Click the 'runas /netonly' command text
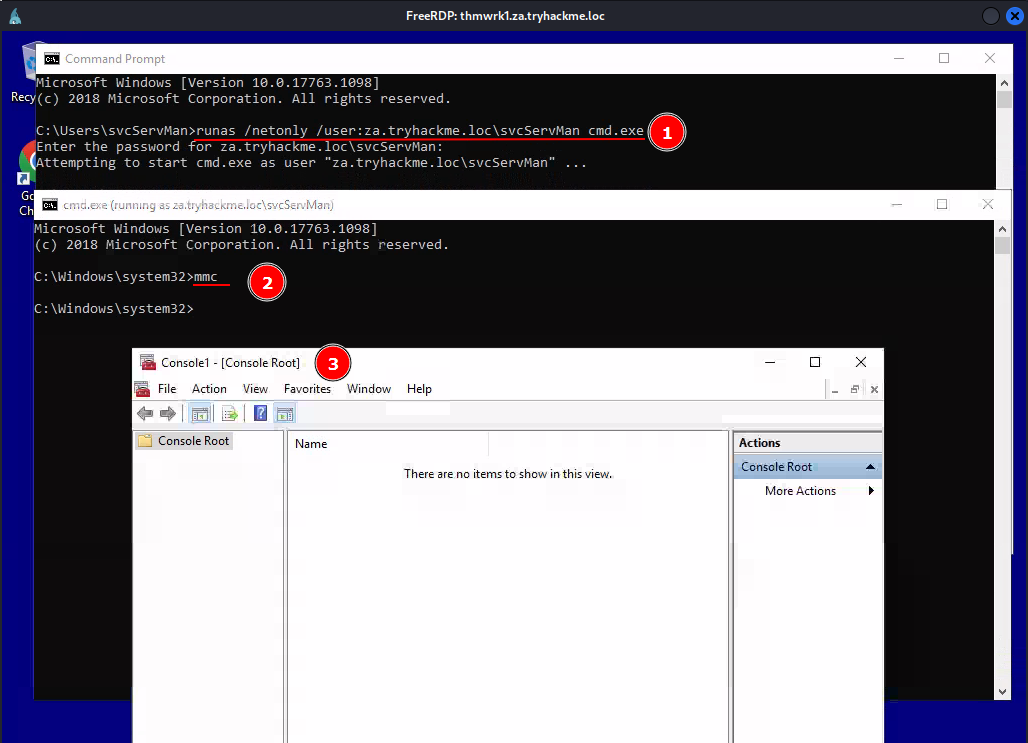The height and width of the screenshot is (743, 1028). (x=420, y=131)
